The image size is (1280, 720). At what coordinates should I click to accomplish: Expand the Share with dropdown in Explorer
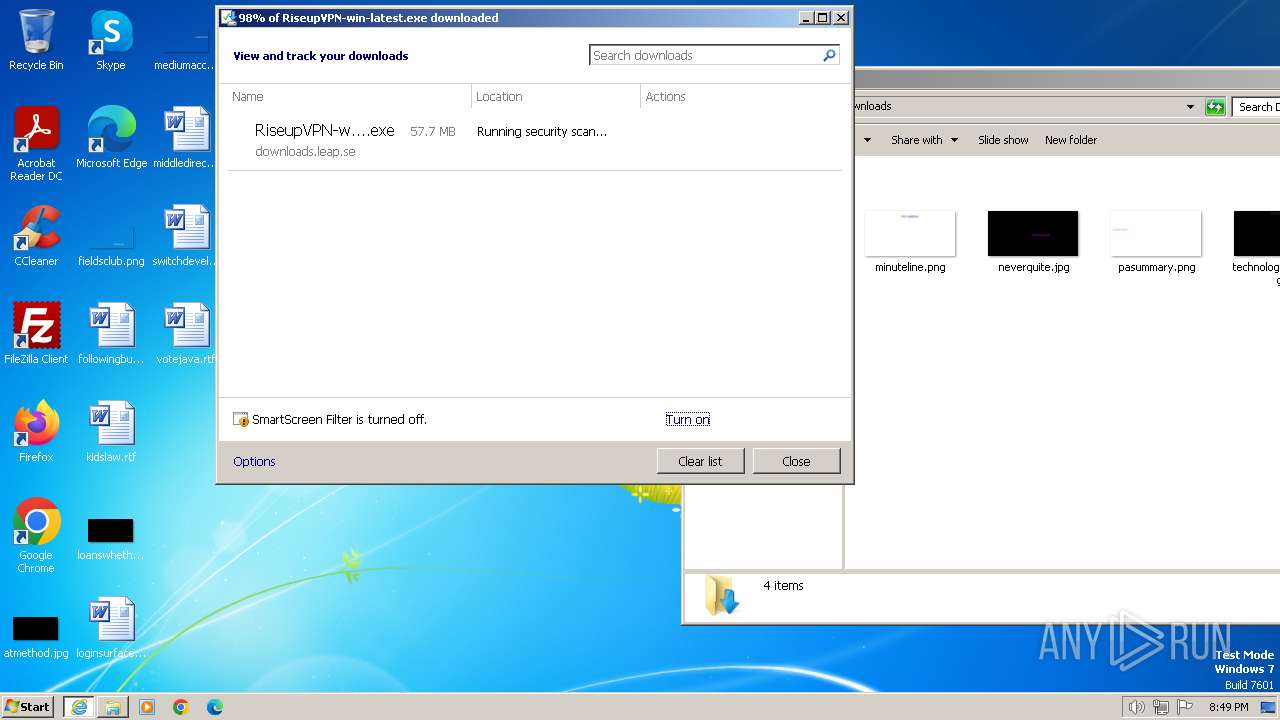pos(924,140)
